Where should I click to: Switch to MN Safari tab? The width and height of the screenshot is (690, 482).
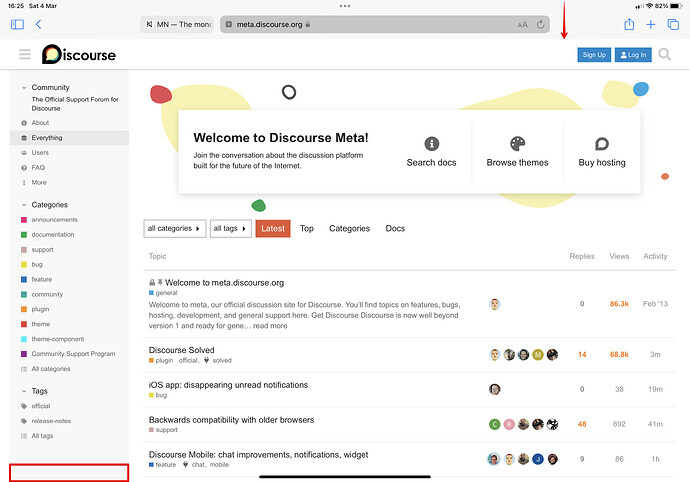(x=178, y=24)
